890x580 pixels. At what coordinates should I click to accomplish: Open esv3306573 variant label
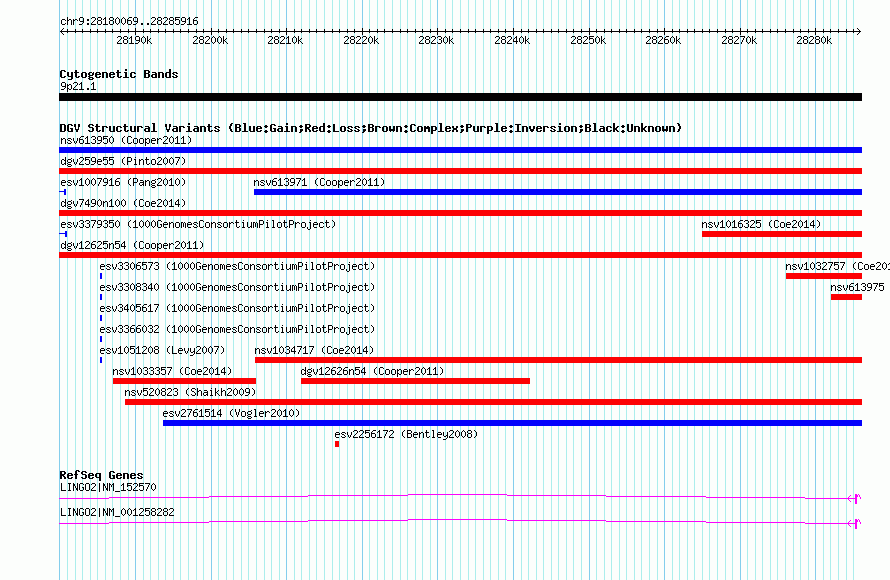click(237, 266)
